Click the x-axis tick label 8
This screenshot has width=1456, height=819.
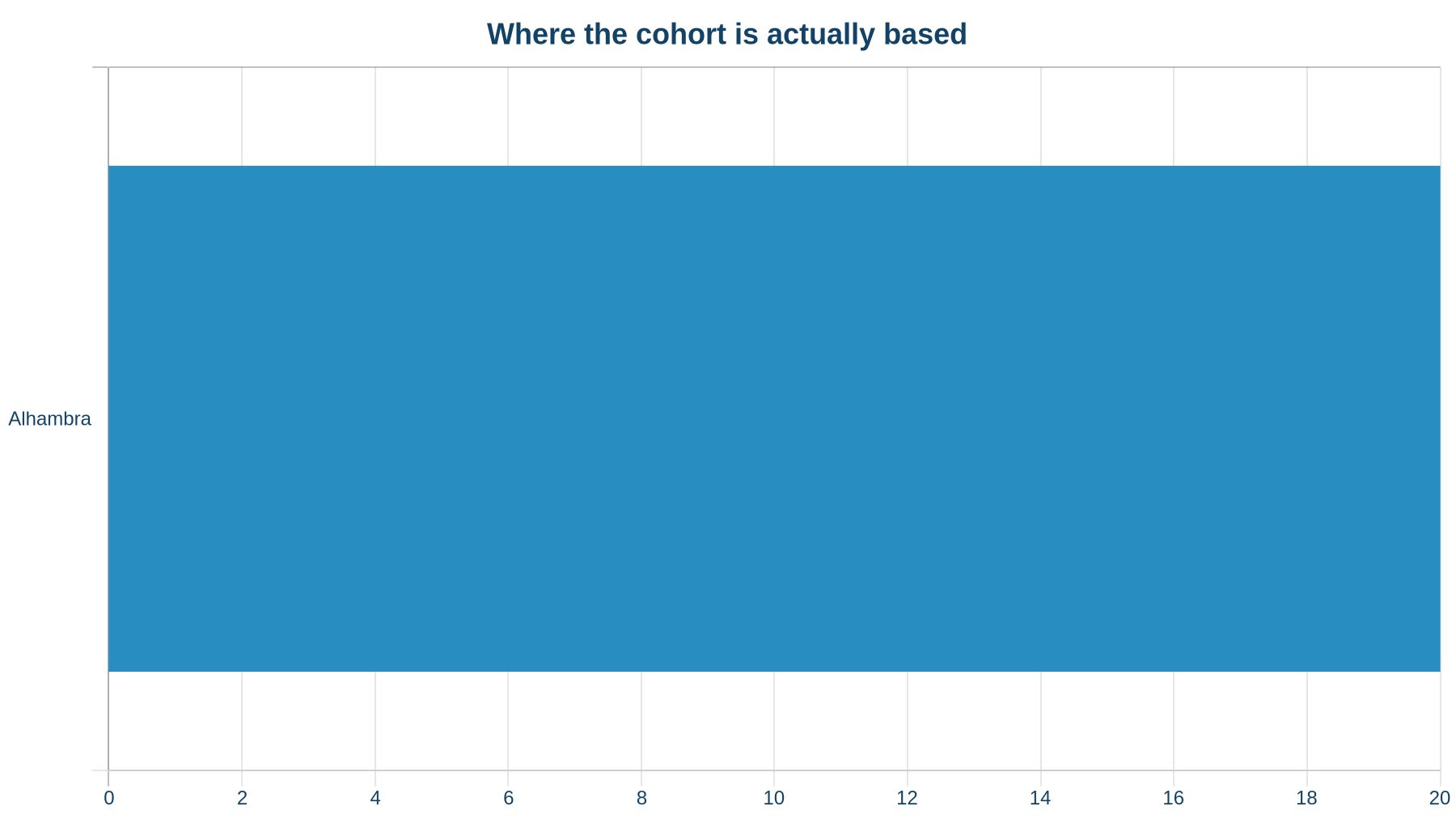point(641,798)
